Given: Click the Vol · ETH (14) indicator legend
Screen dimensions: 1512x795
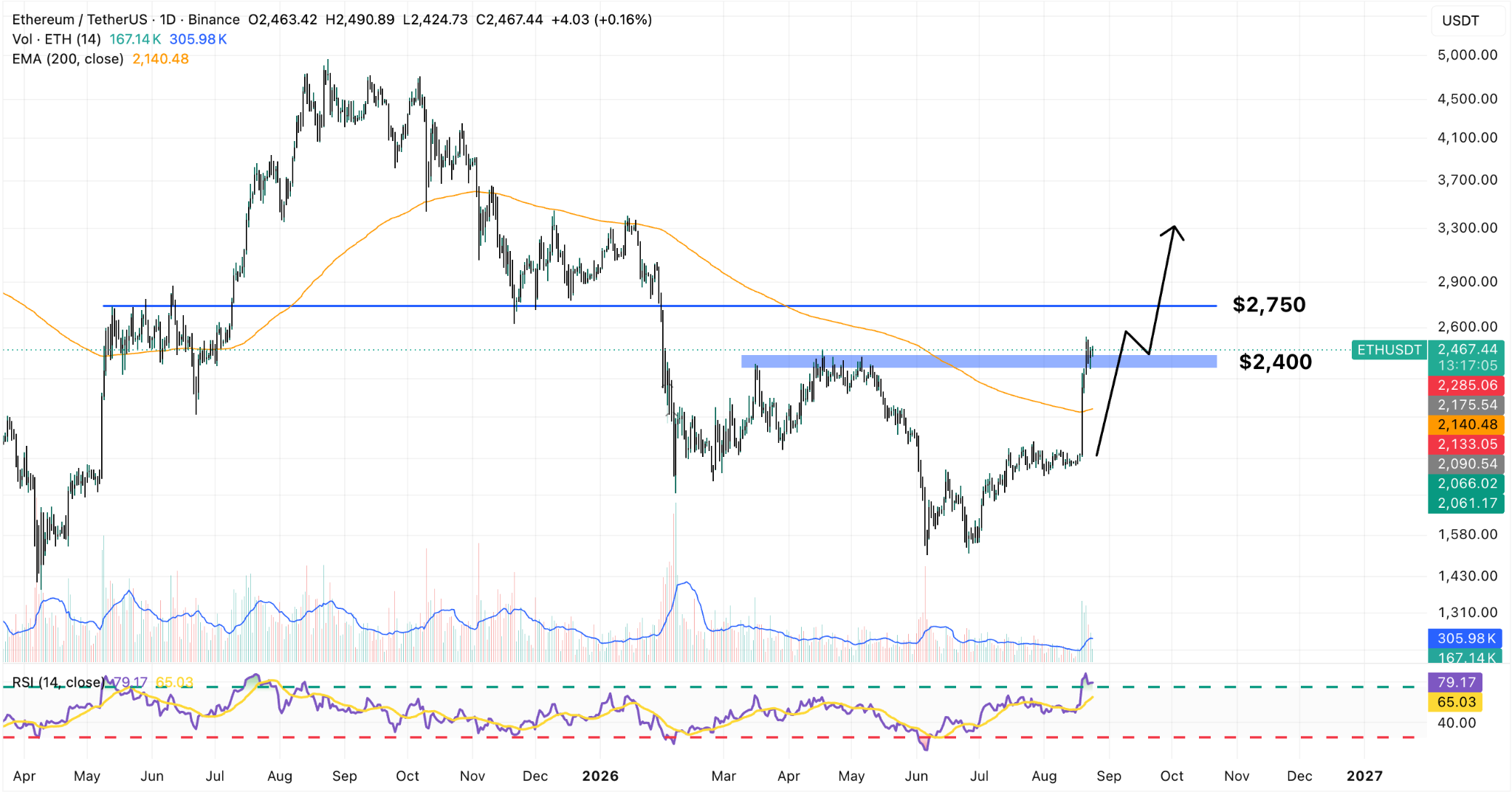Looking at the screenshot, I should click(56, 39).
